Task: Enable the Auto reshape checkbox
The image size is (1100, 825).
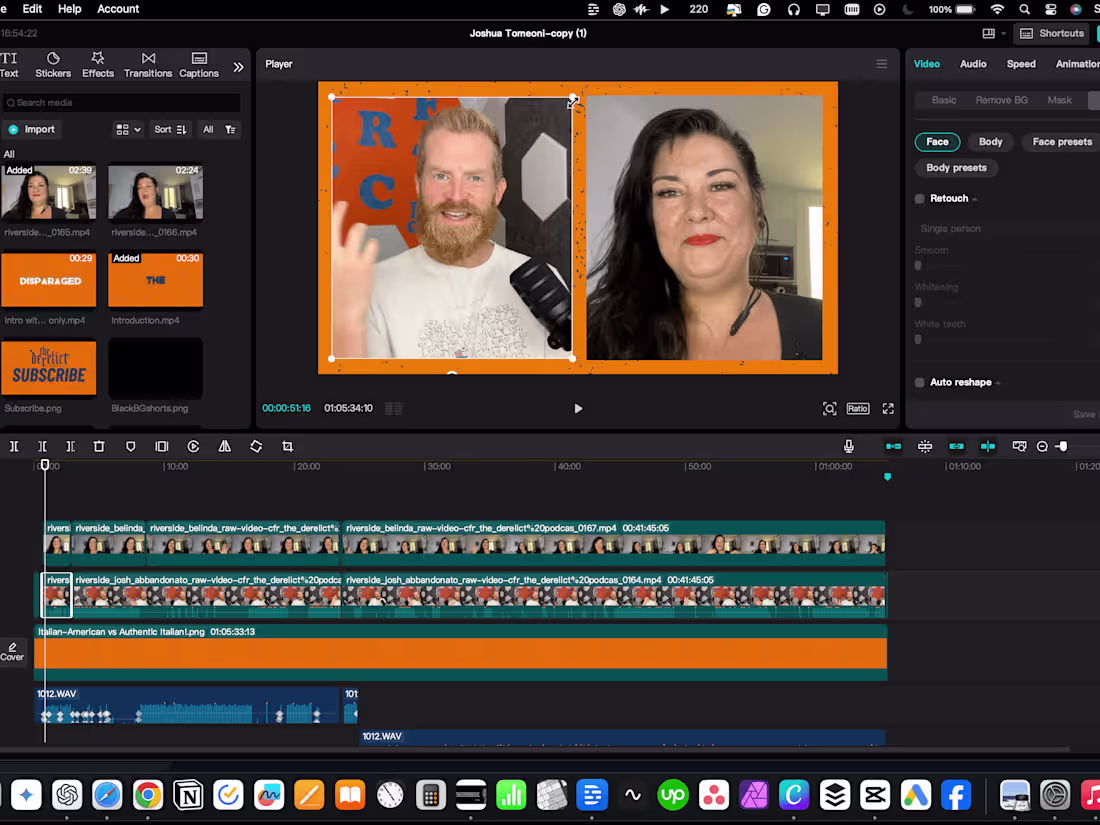Action: pyautogui.click(x=920, y=382)
